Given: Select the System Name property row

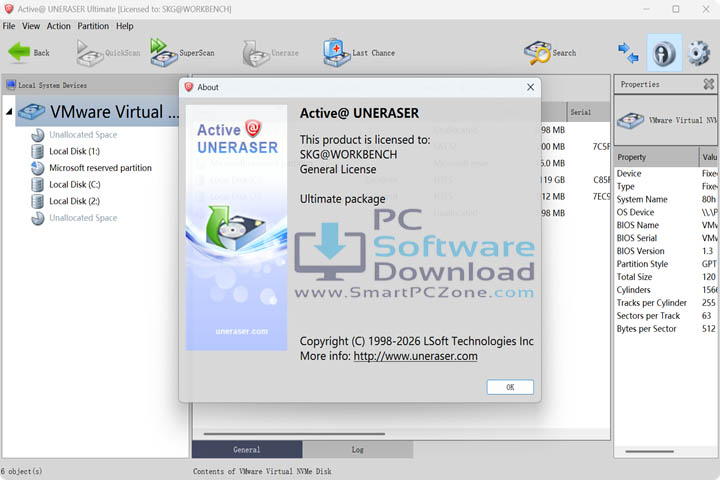Looking at the screenshot, I should 666,199.
